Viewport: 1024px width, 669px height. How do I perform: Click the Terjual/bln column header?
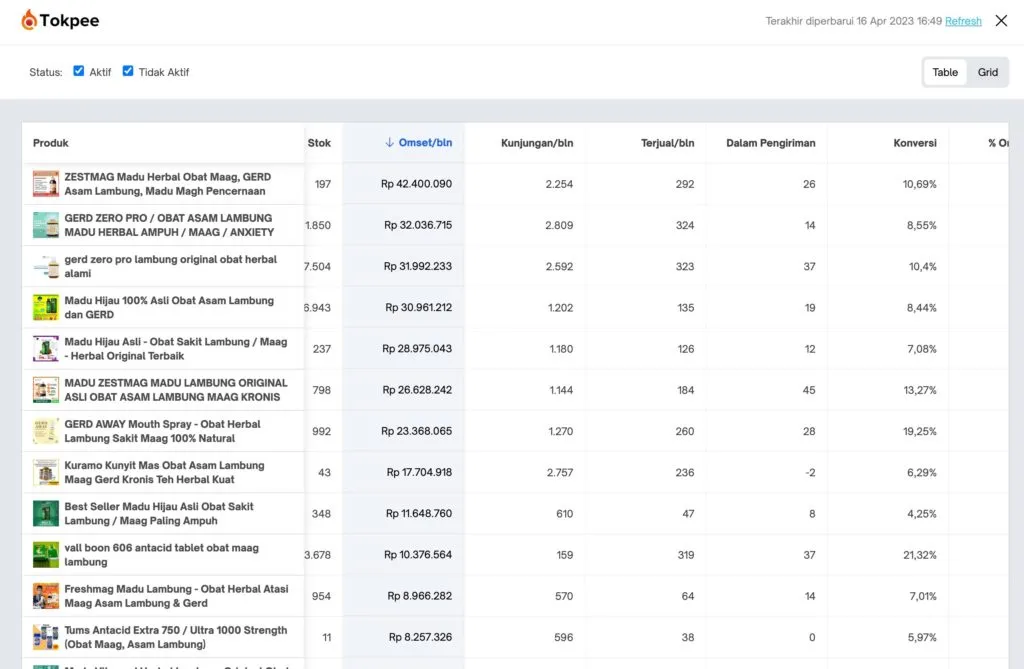tap(667, 143)
